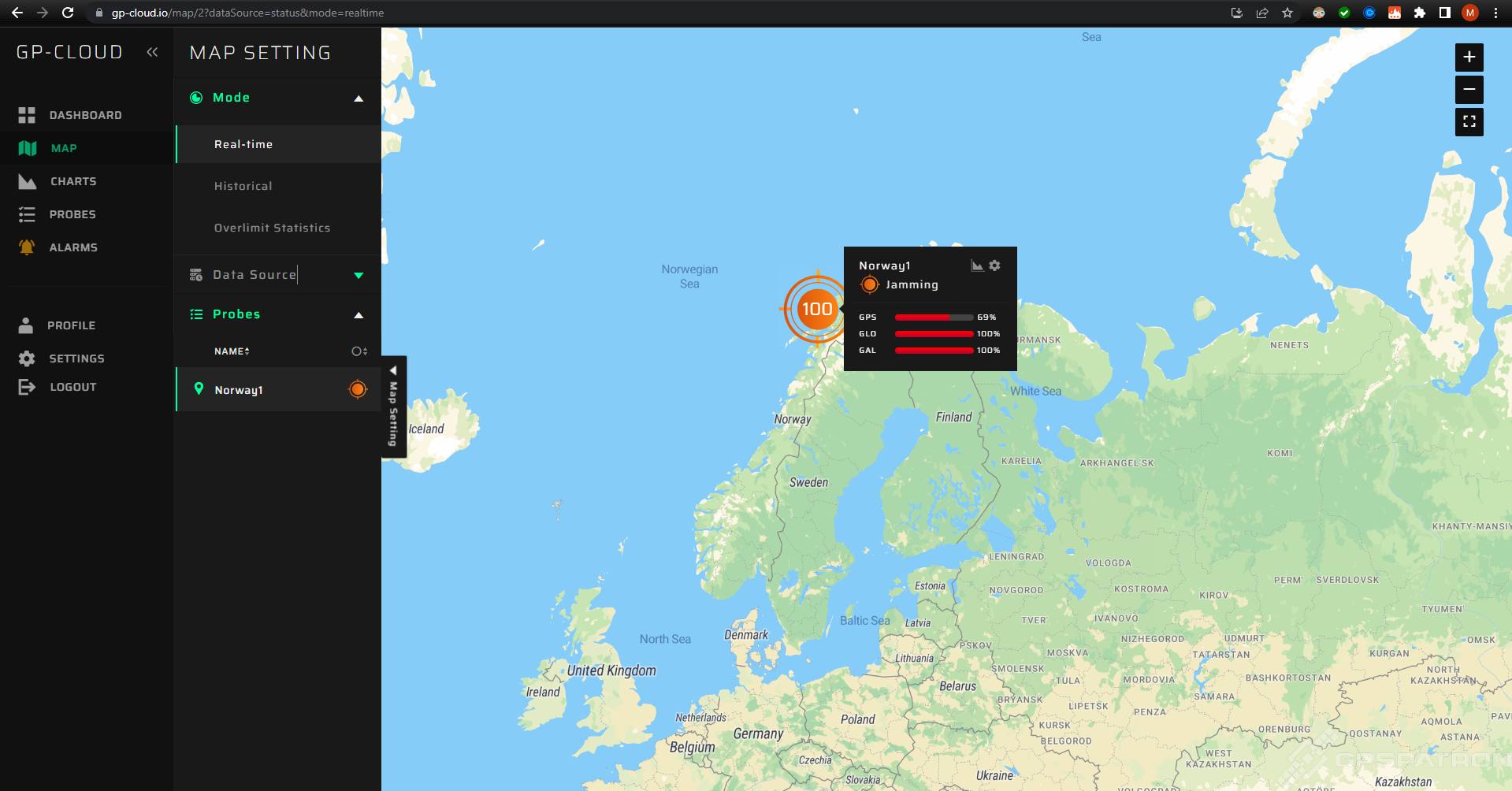
Task: Open the Dashboard from the sidebar
Action: point(85,115)
